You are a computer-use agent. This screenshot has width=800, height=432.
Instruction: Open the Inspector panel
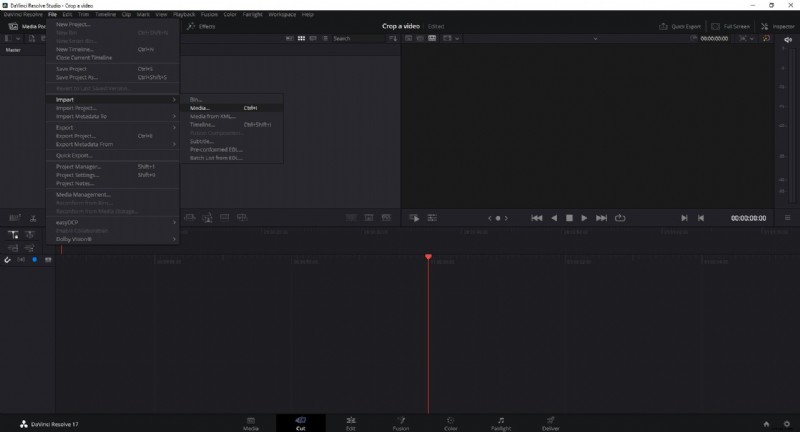(x=778, y=26)
